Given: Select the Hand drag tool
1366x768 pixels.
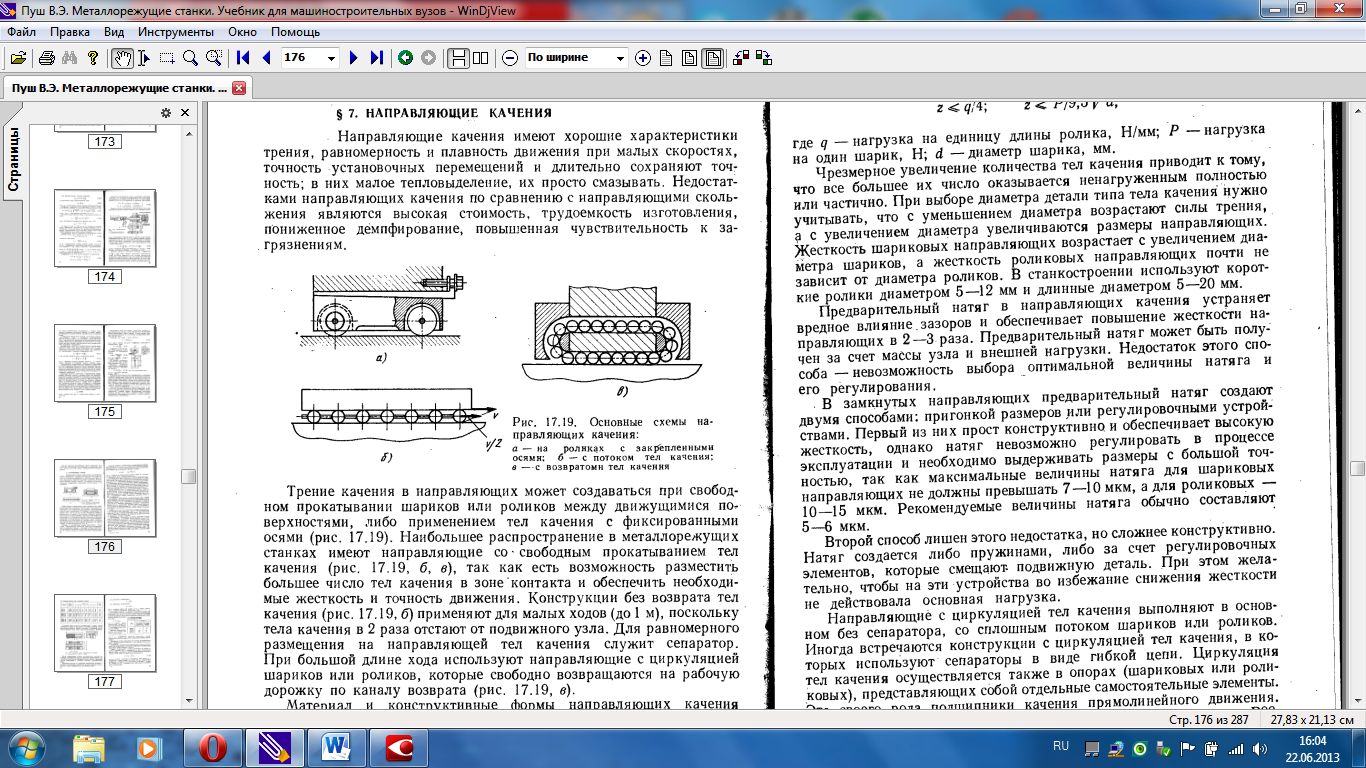Looking at the screenshot, I should click(x=122, y=58).
